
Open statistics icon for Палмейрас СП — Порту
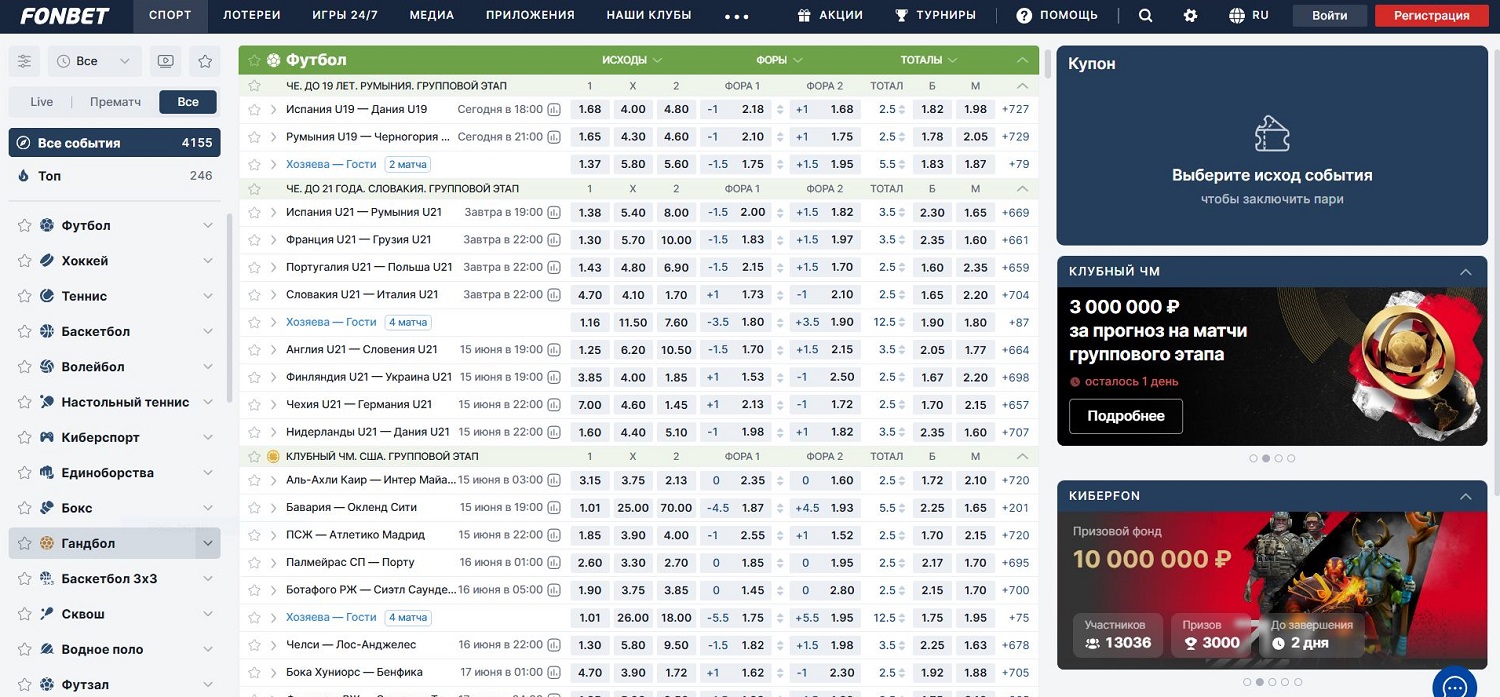[x=554, y=563]
